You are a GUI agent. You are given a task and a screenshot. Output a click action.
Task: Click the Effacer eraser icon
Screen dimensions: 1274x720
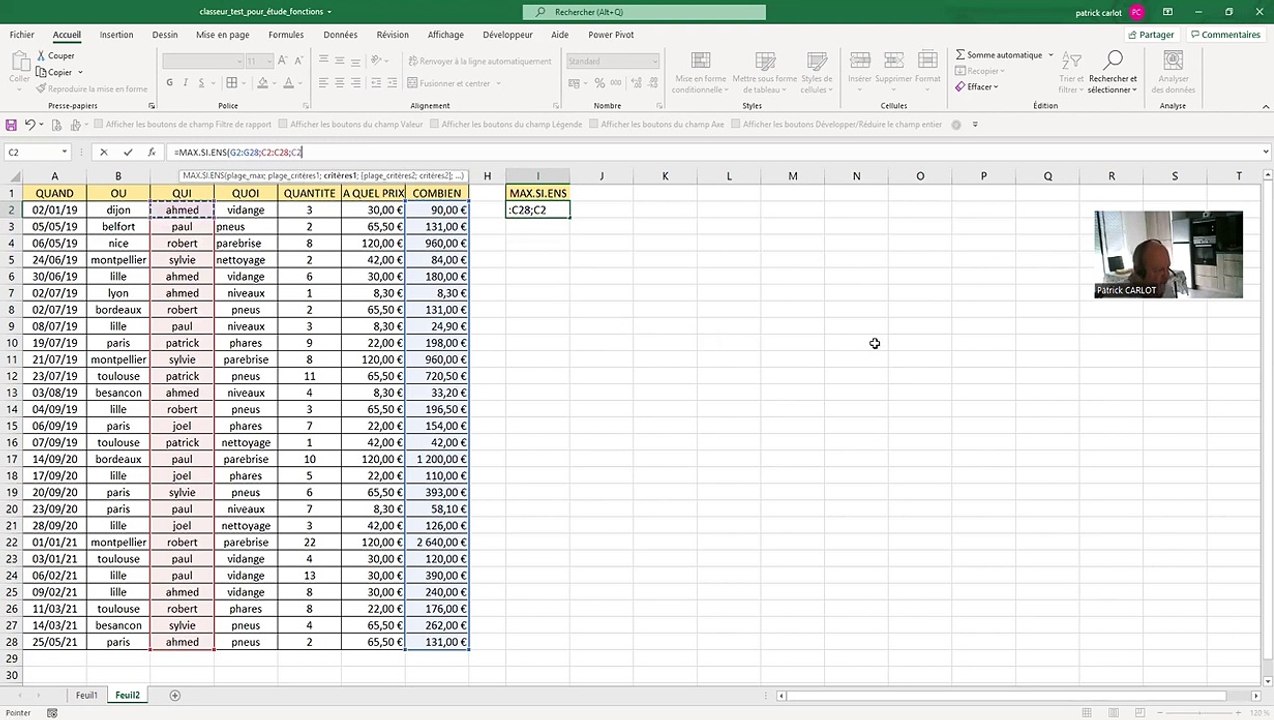[x=960, y=87]
